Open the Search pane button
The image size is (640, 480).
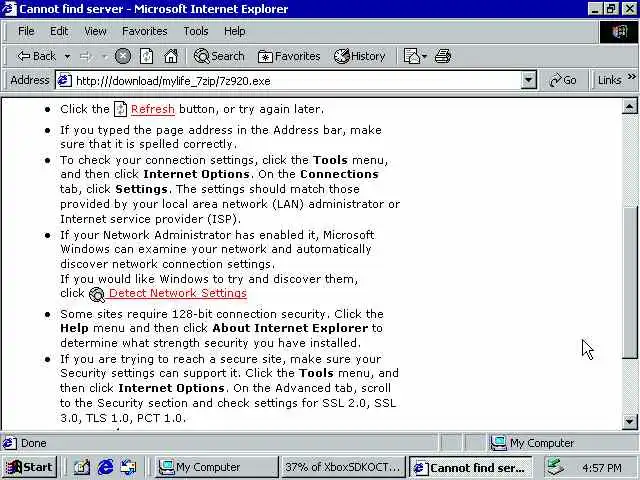tap(219, 56)
